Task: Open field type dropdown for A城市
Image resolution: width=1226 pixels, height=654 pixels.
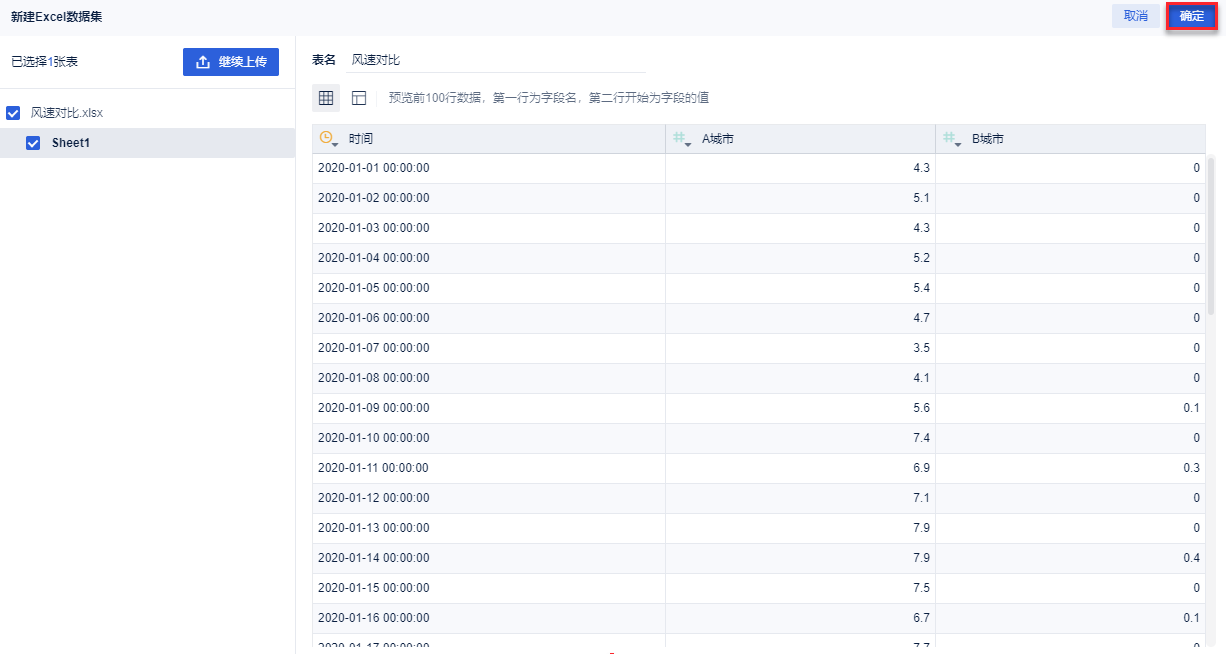Action: [x=689, y=144]
